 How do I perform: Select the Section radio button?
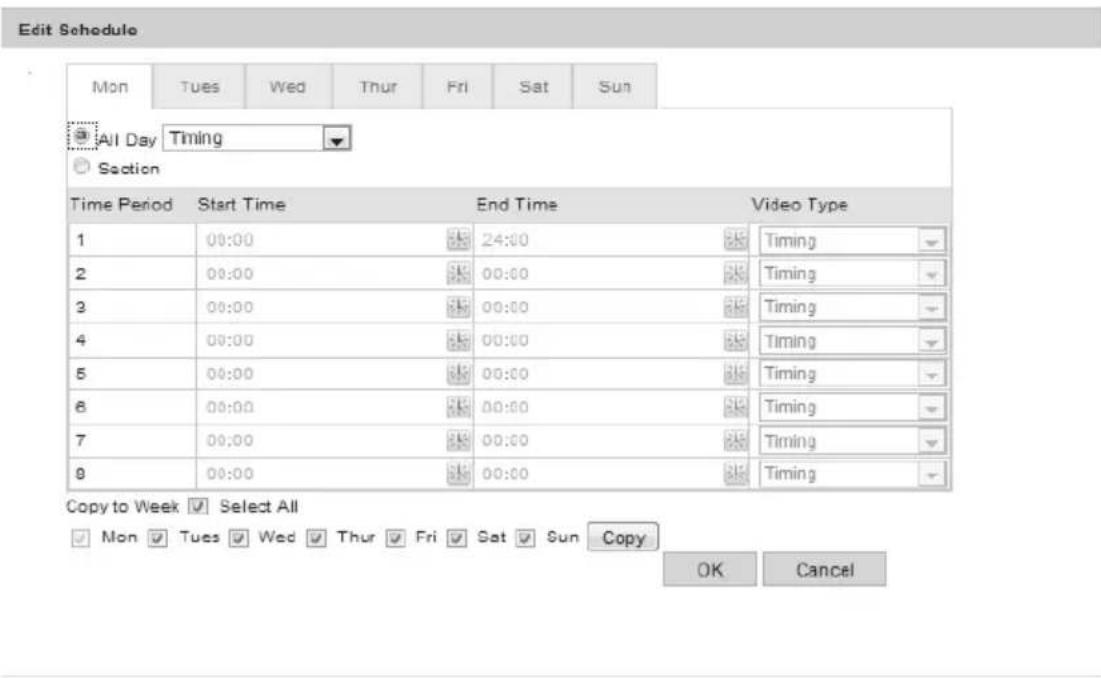point(81,166)
